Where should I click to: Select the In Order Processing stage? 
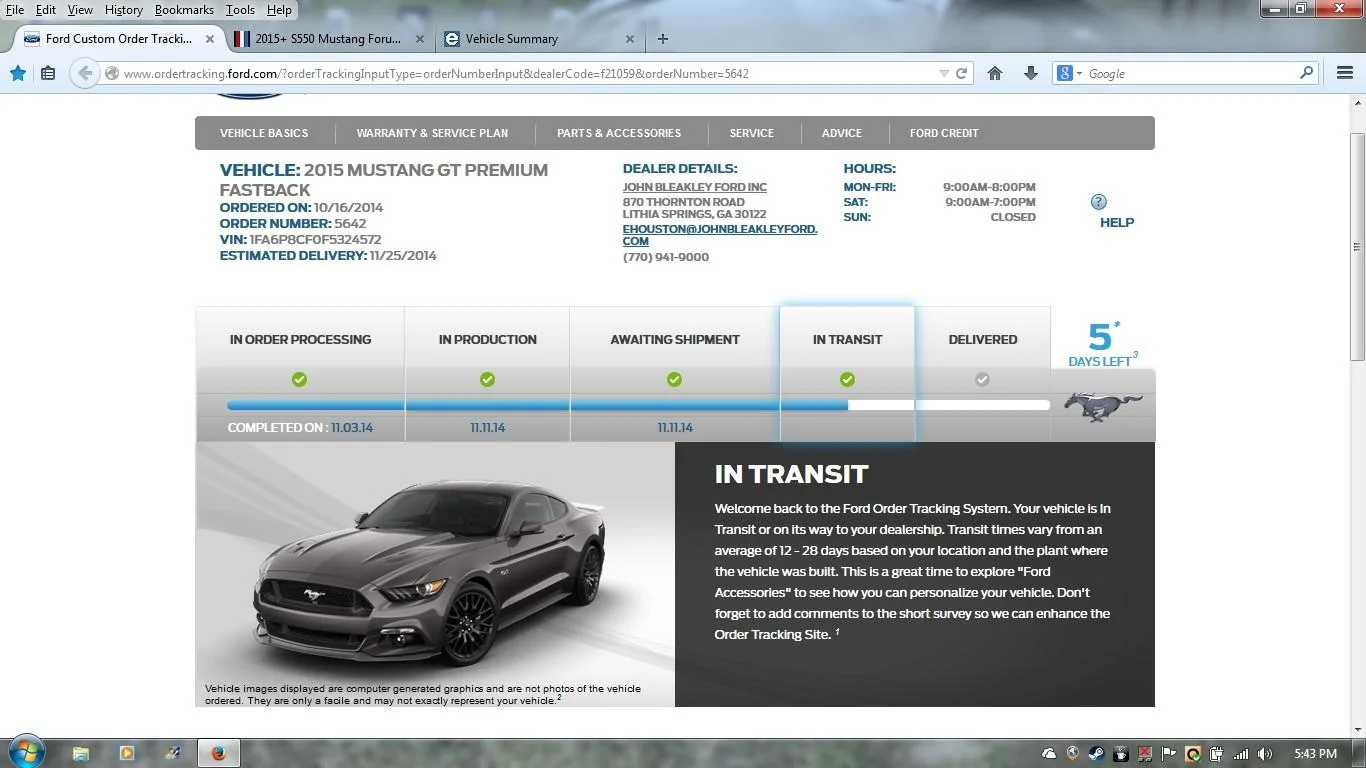(x=300, y=339)
